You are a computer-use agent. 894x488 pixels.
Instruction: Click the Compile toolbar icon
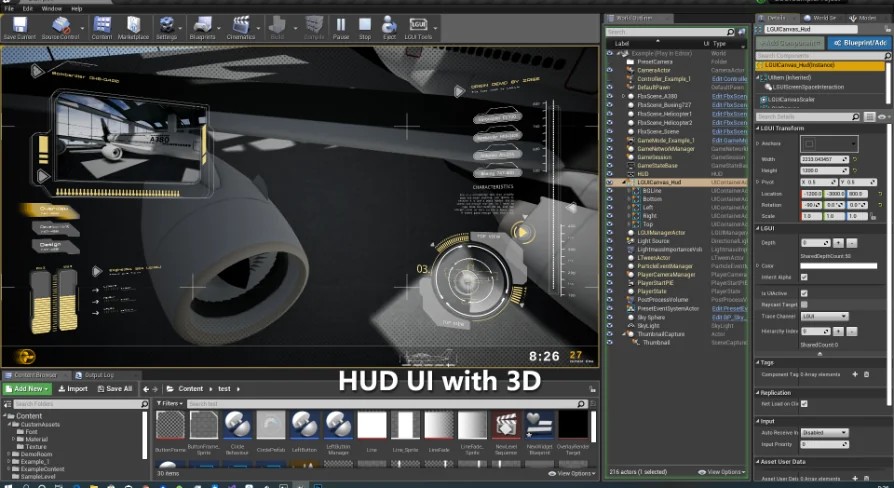tap(314, 27)
